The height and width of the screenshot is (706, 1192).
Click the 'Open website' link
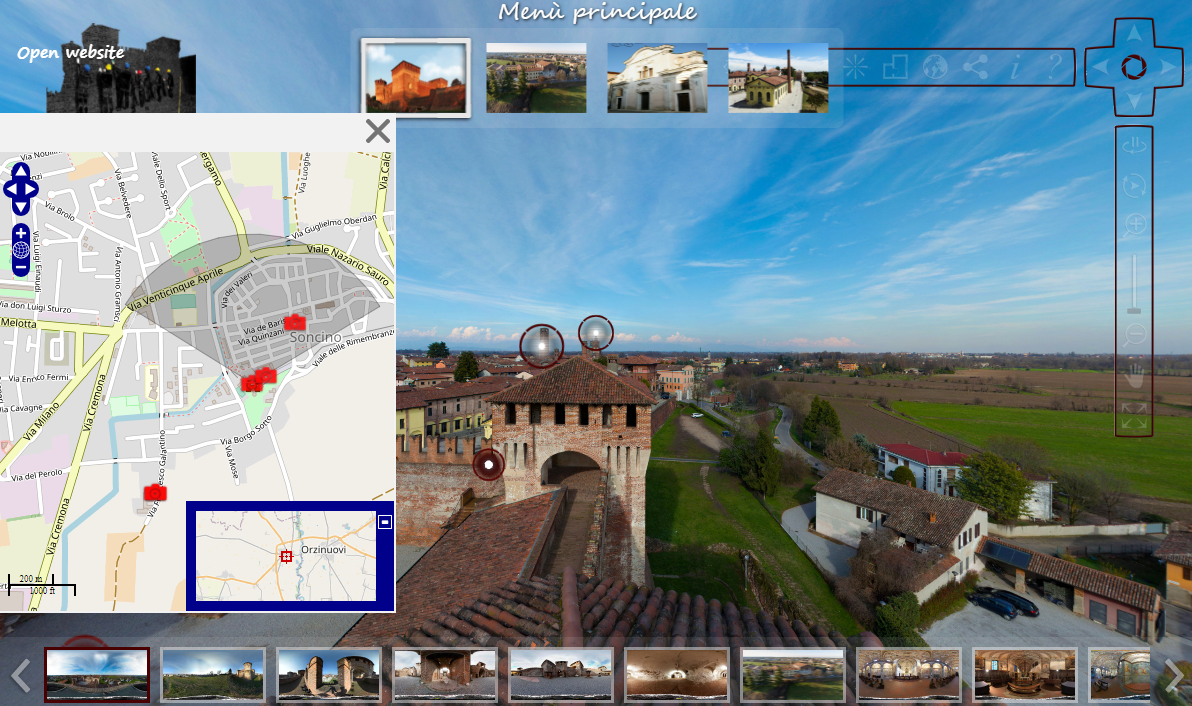(71, 53)
